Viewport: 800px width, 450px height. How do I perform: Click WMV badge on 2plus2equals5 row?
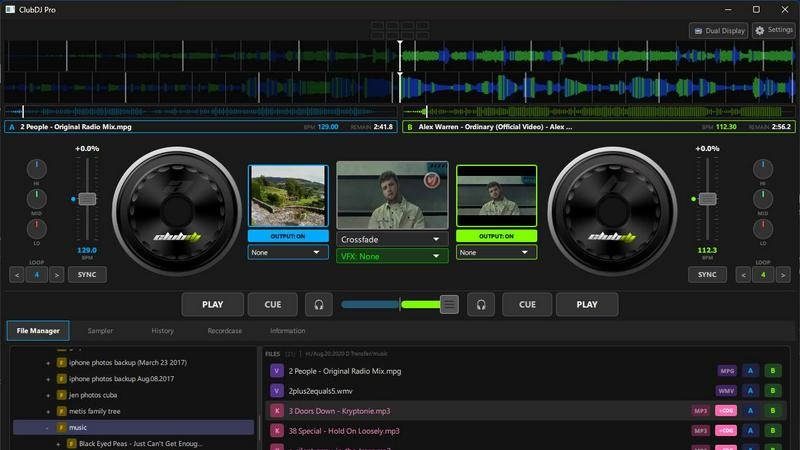point(726,391)
